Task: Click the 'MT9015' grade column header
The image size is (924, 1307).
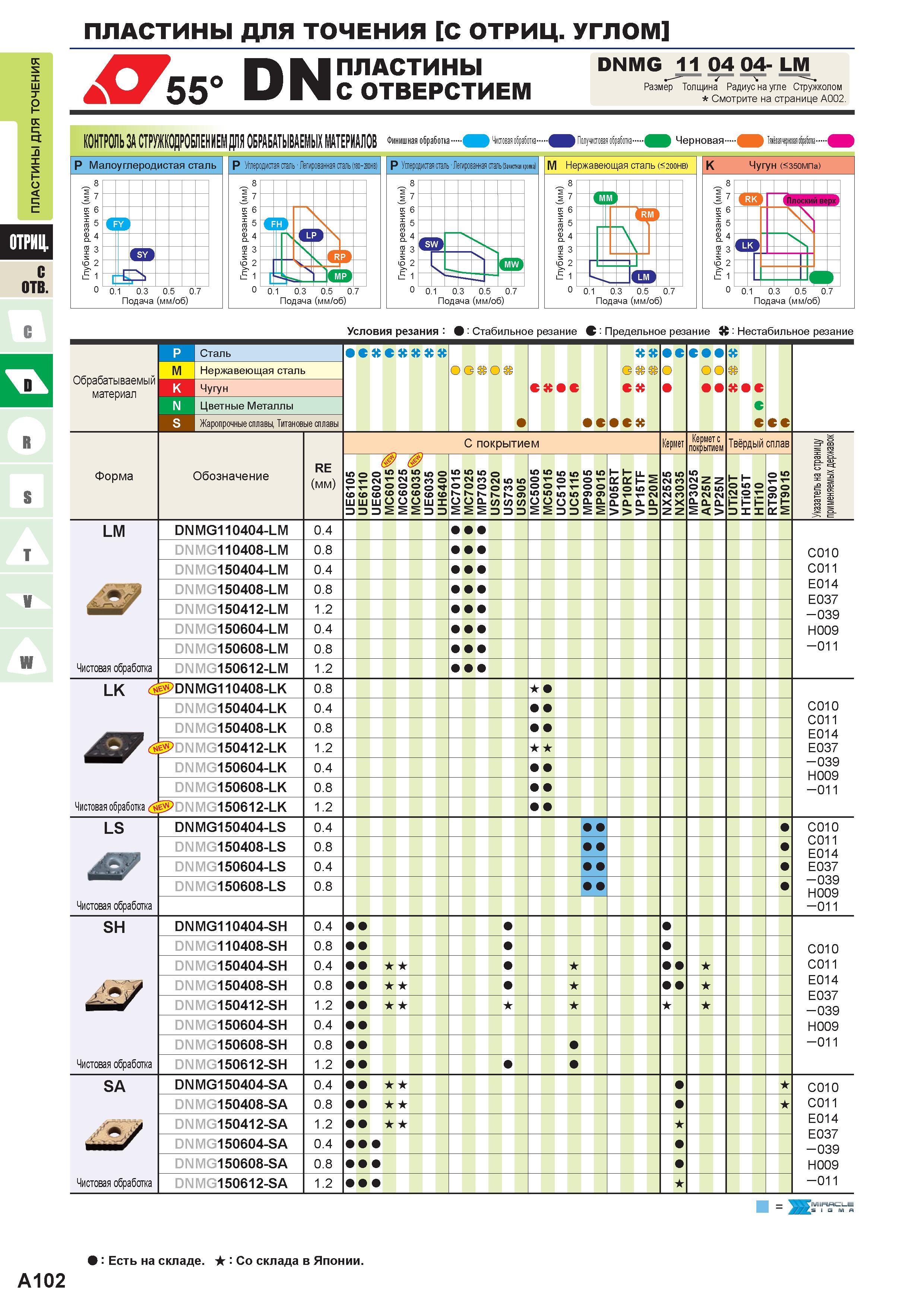Action: point(785,493)
